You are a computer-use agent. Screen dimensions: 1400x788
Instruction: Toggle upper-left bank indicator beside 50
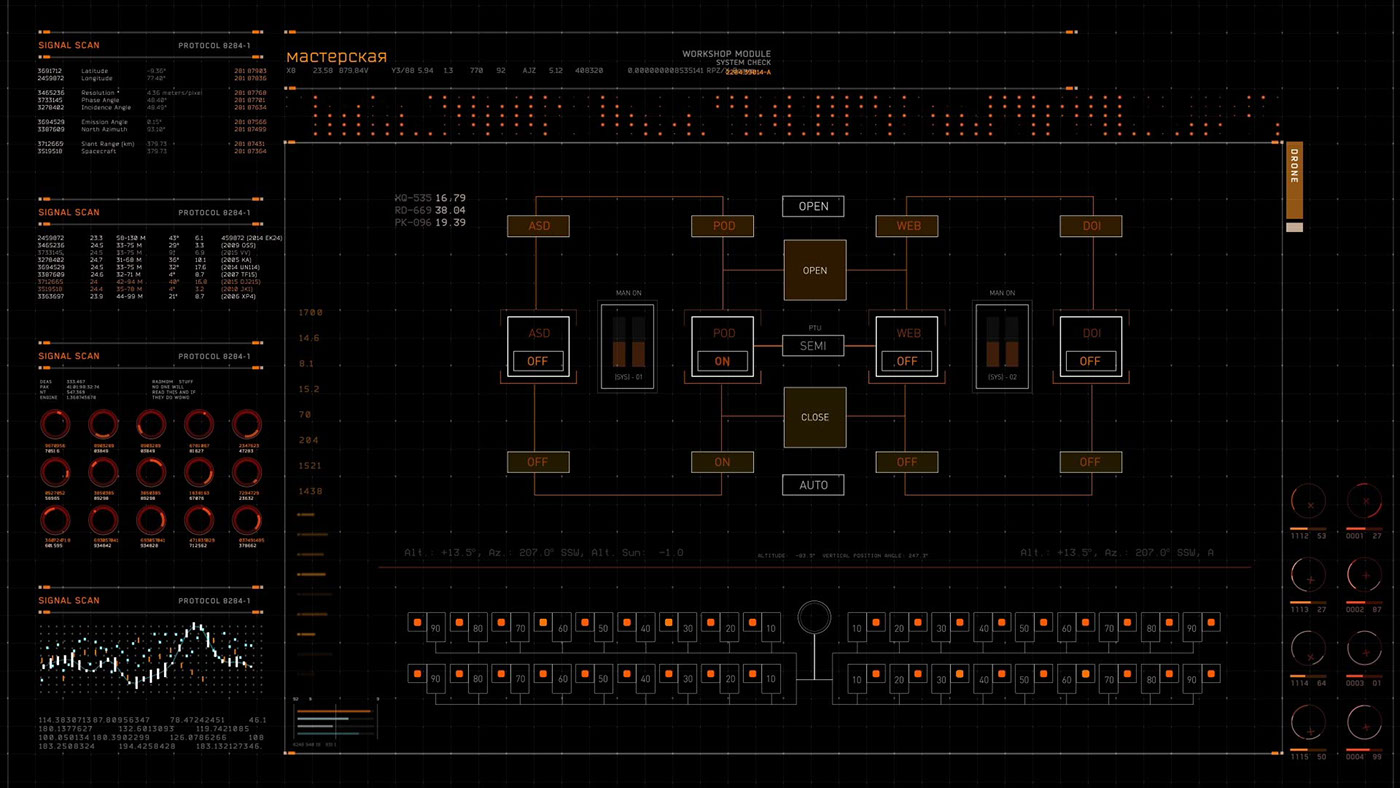pyautogui.click(x=586, y=622)
